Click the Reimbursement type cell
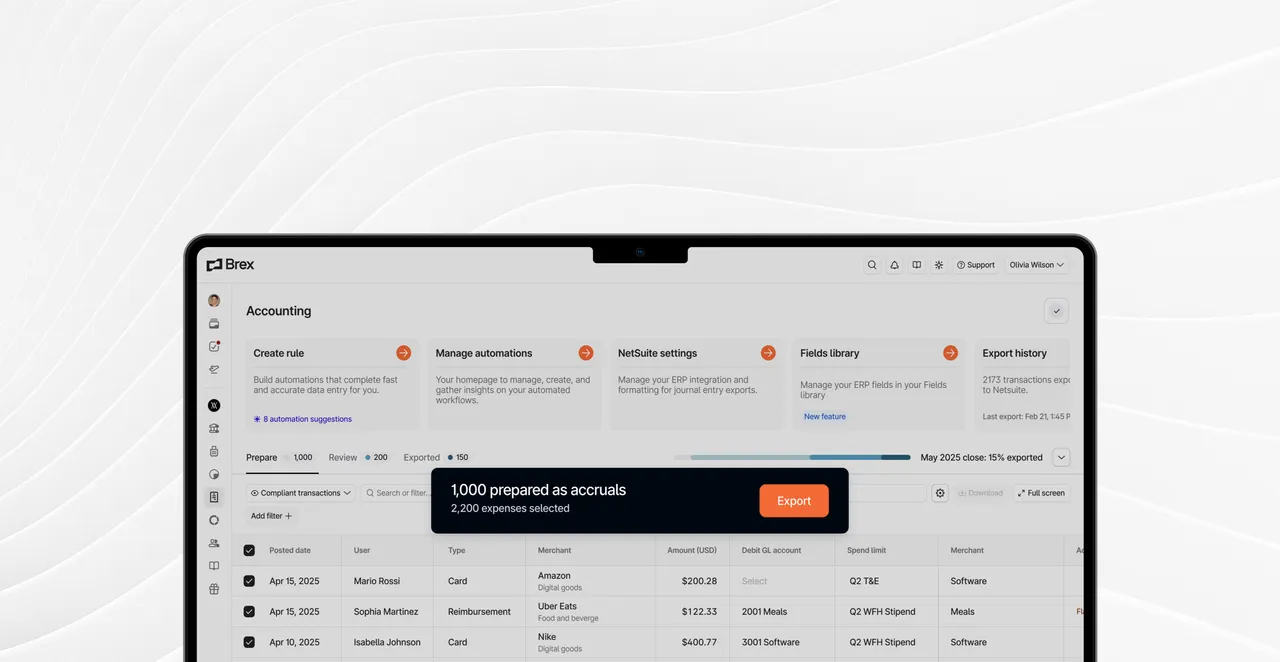Image resolution: width=1280 pixels, height=662 pixels. tap(479, 612)
